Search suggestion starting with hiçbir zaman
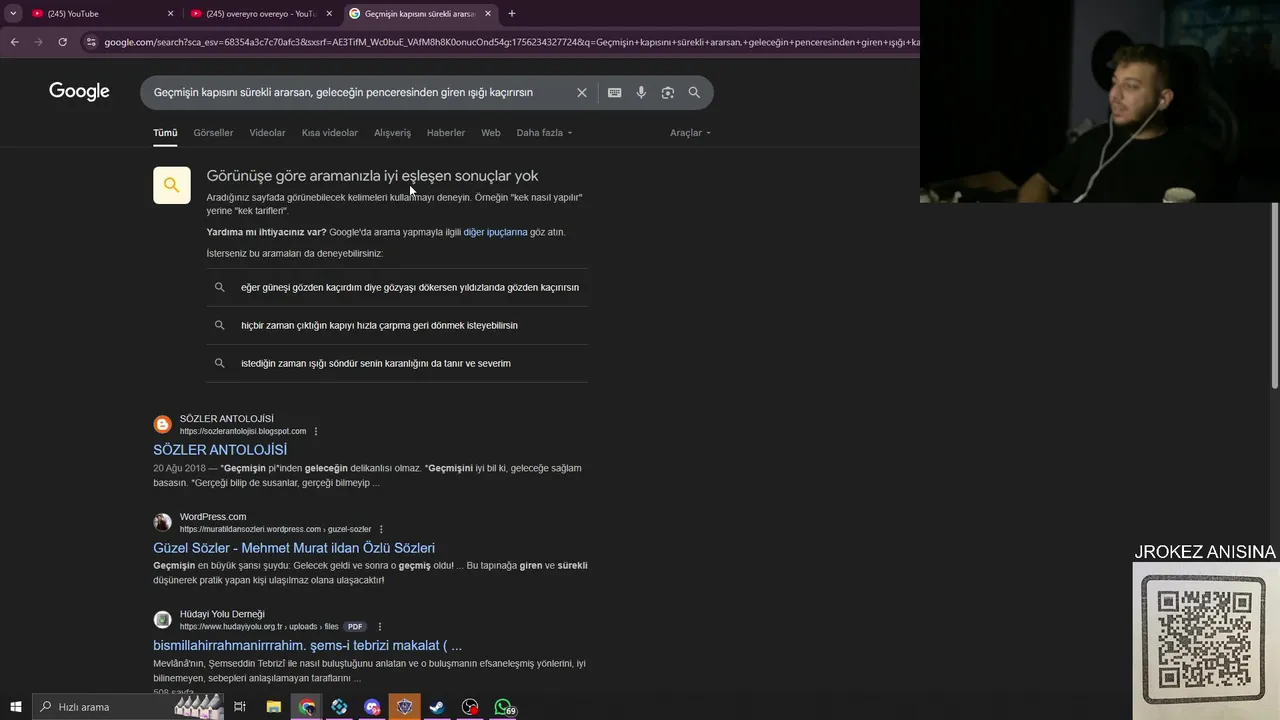Image resolution: width=1280 pixels, height=720 pixels. click(x=397, y=326)
